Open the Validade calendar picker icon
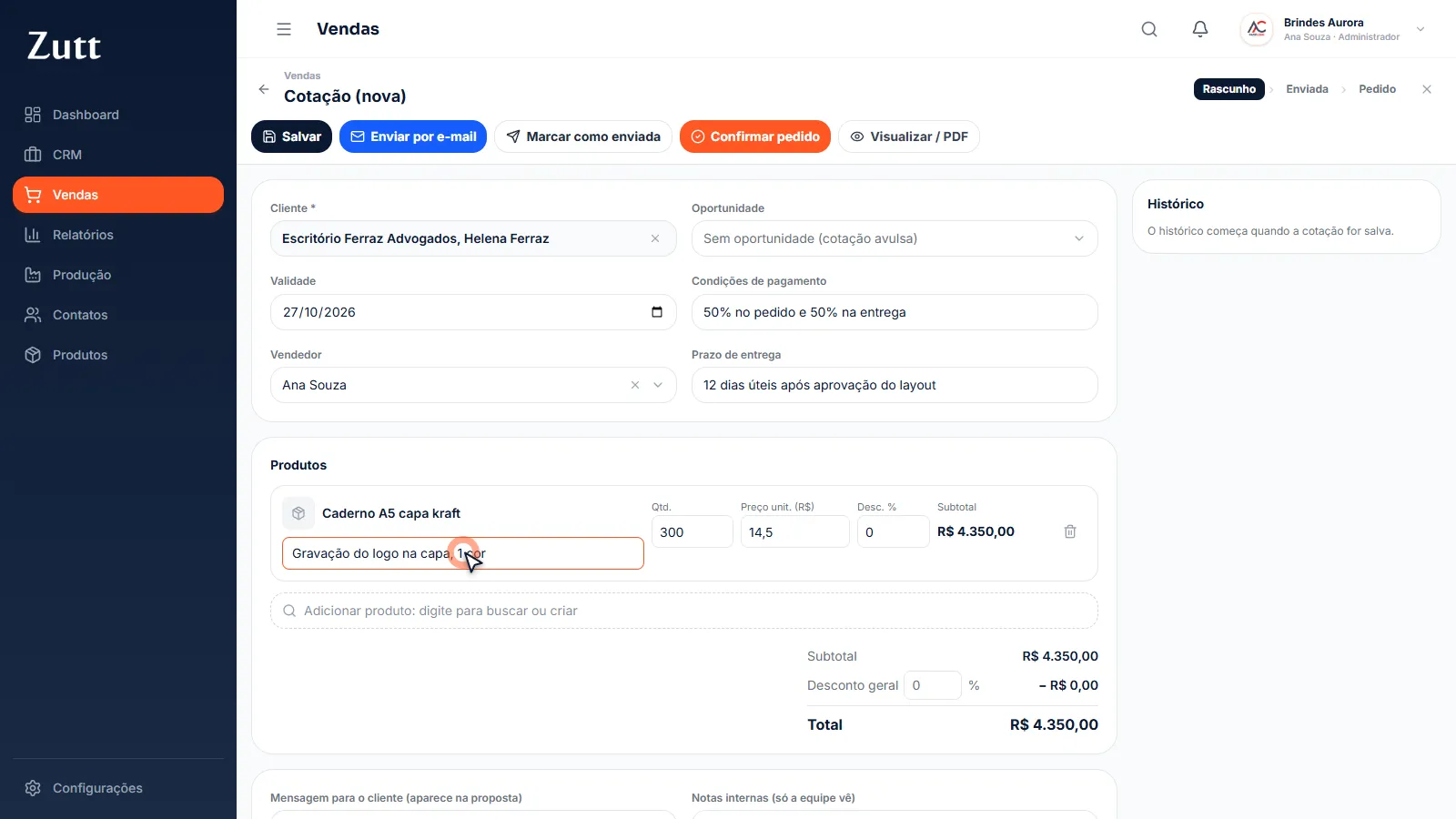This screenshot has height=819, width=1456. [657, 312]
